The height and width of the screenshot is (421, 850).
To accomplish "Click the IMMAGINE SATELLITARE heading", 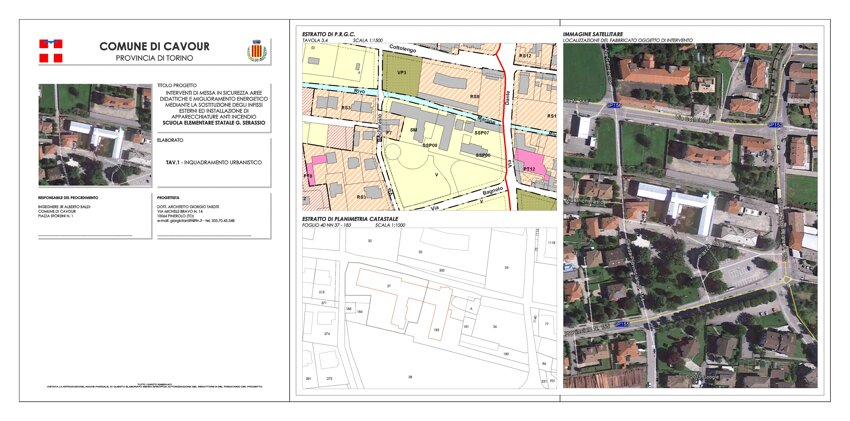I will click(x=594, y=34).
